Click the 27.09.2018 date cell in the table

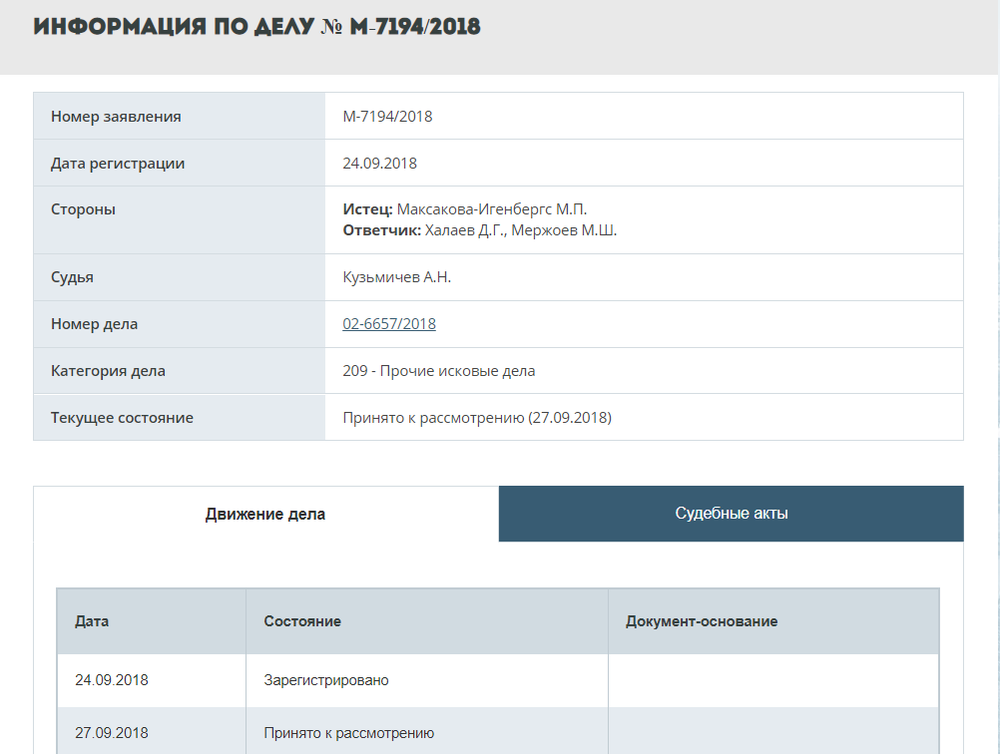tap(111, 733)
